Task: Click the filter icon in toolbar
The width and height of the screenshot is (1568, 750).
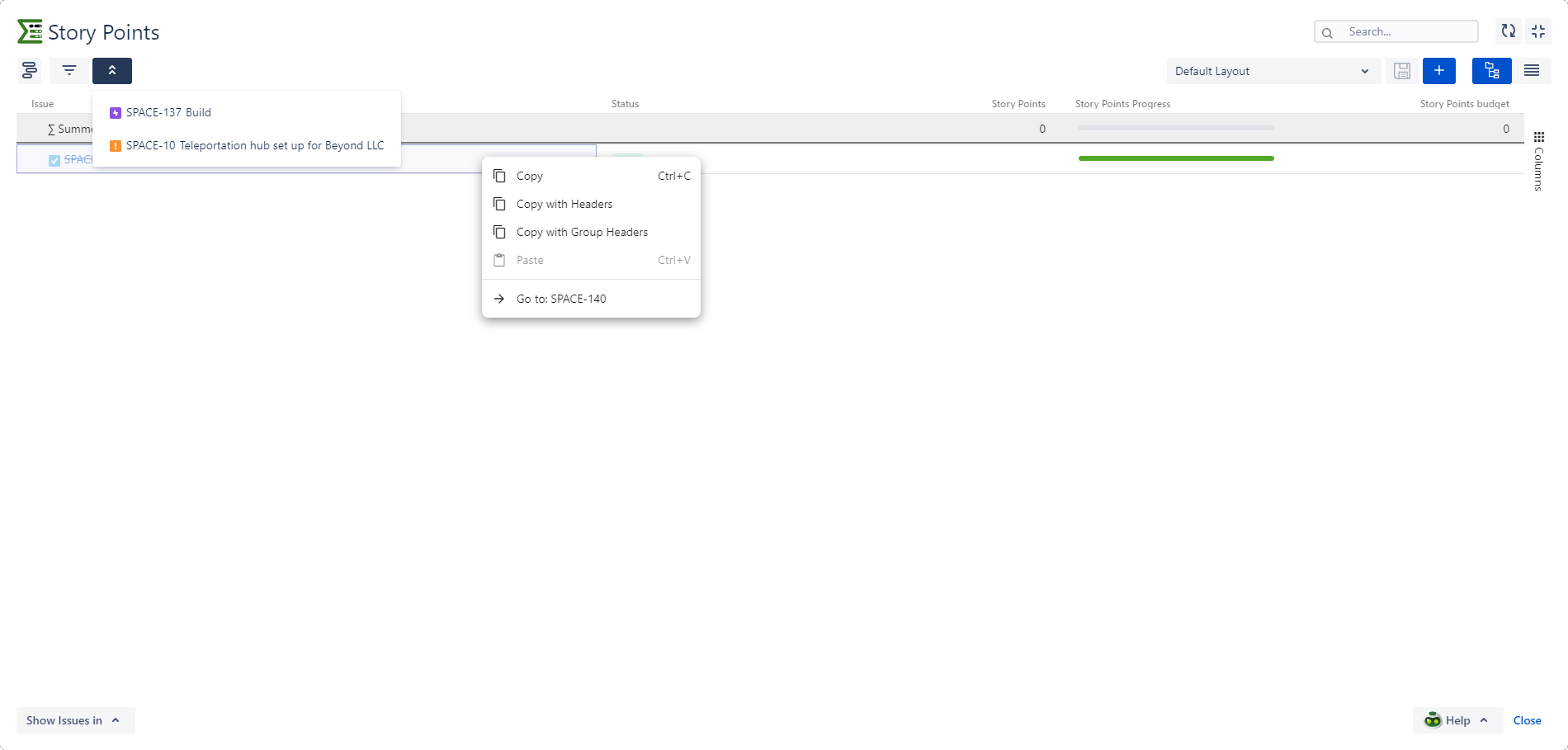Action: coord(69,71)
